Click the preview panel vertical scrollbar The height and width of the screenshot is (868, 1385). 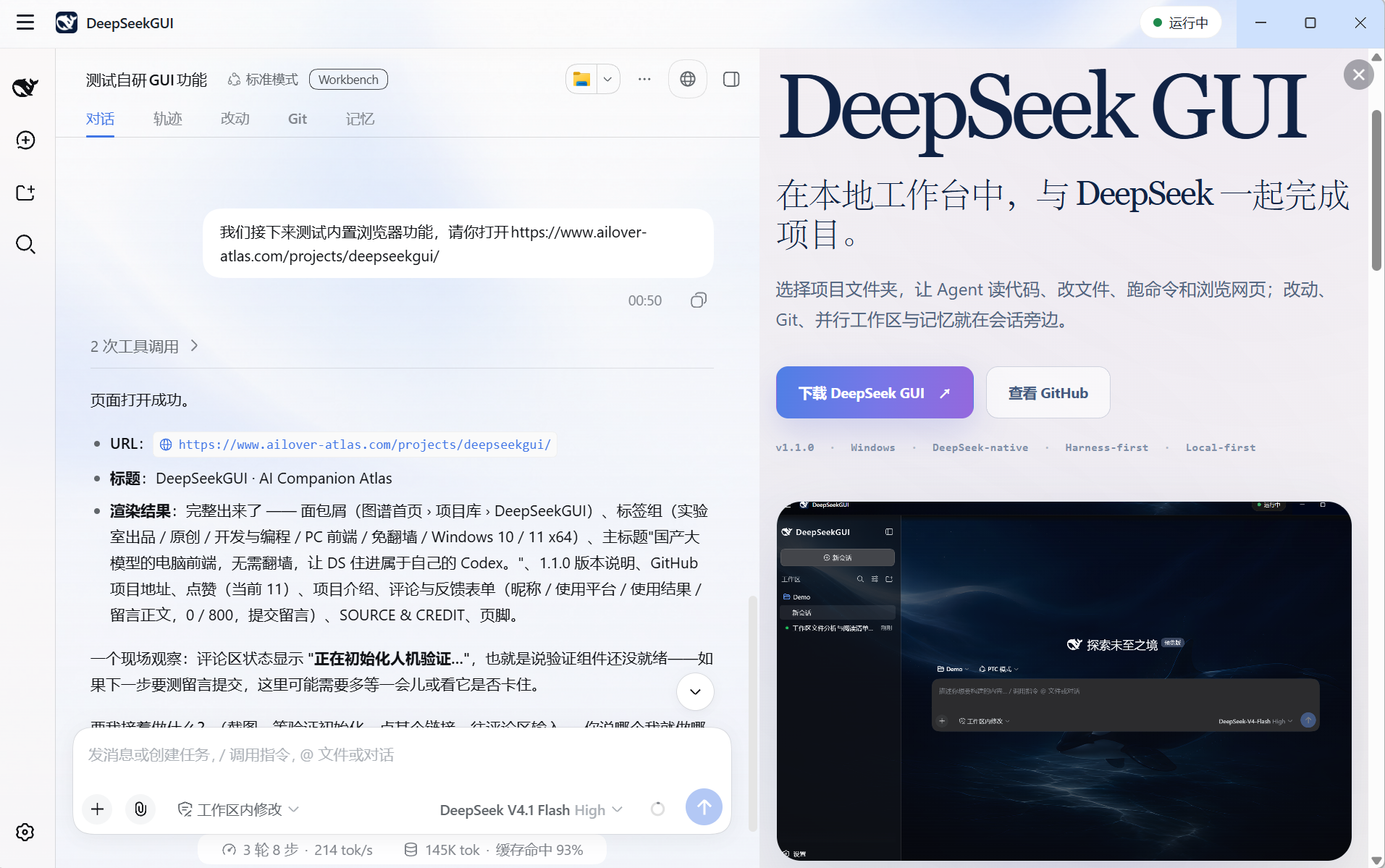(1376, 190)
